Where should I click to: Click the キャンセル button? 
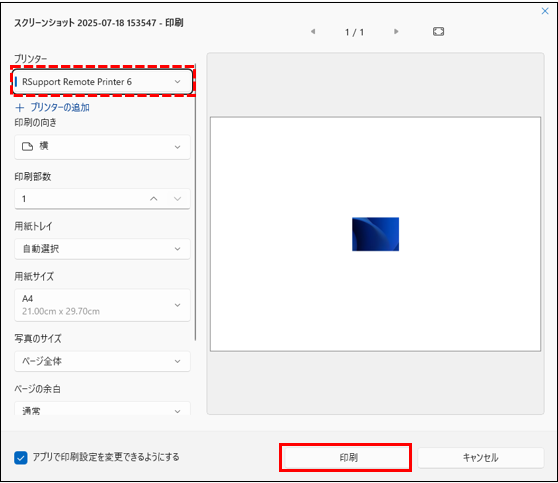tap(481, 457)
